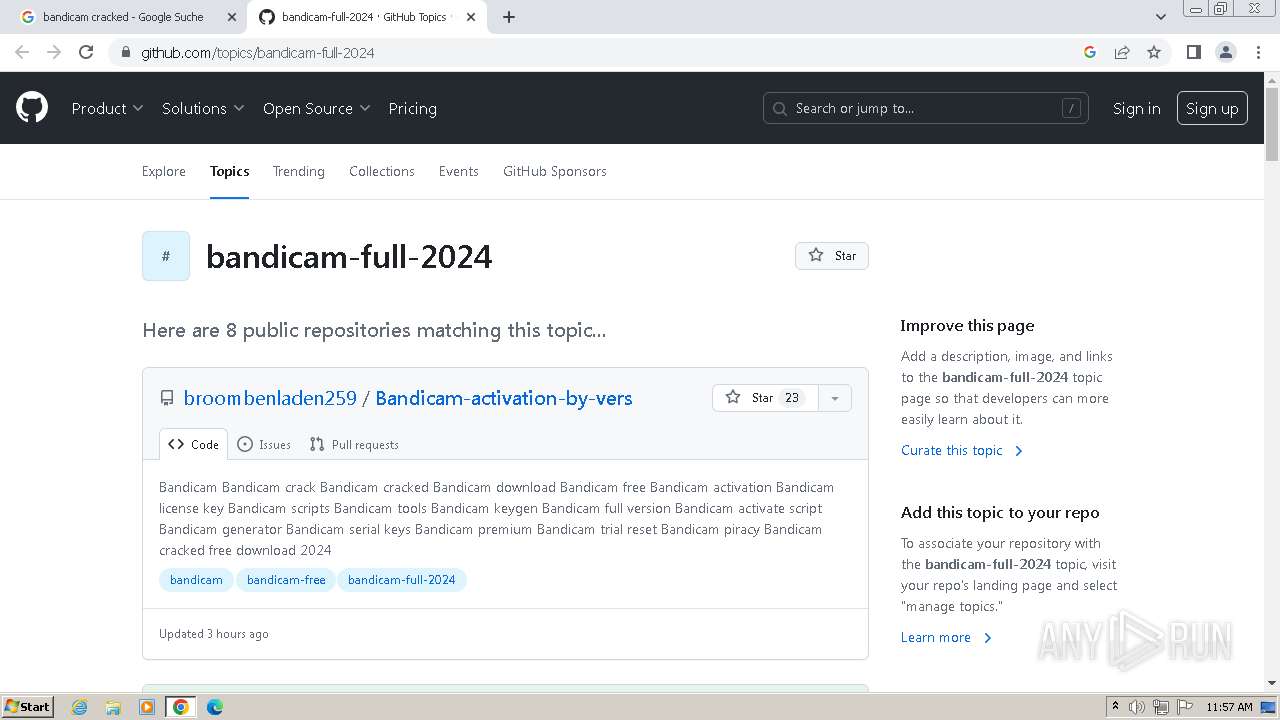Open the GitHub home logo
The height and width of the screenshot is (720, 1280).
tap(32, 108)
